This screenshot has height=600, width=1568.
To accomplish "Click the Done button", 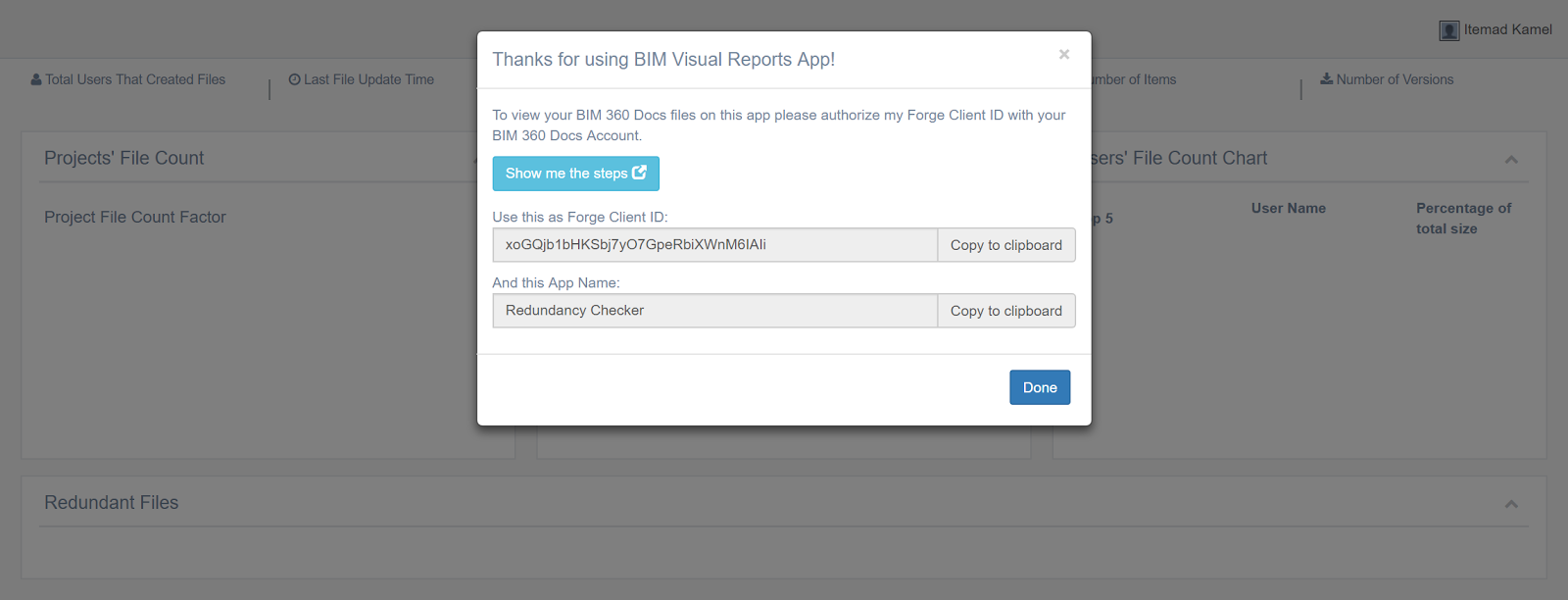I will click(1040, 387).
